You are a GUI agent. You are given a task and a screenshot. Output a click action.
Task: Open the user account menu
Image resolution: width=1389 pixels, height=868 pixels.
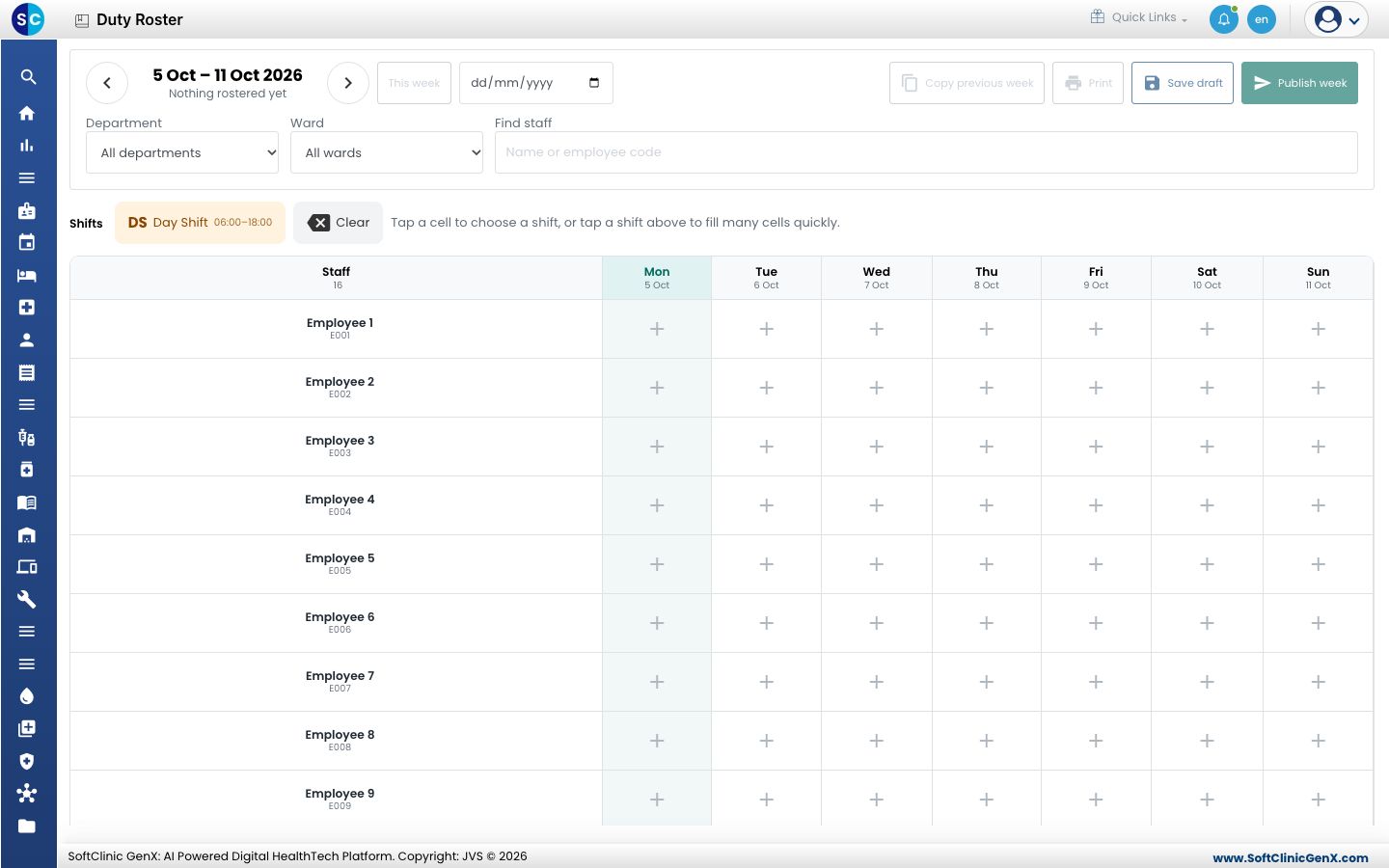1337,19
